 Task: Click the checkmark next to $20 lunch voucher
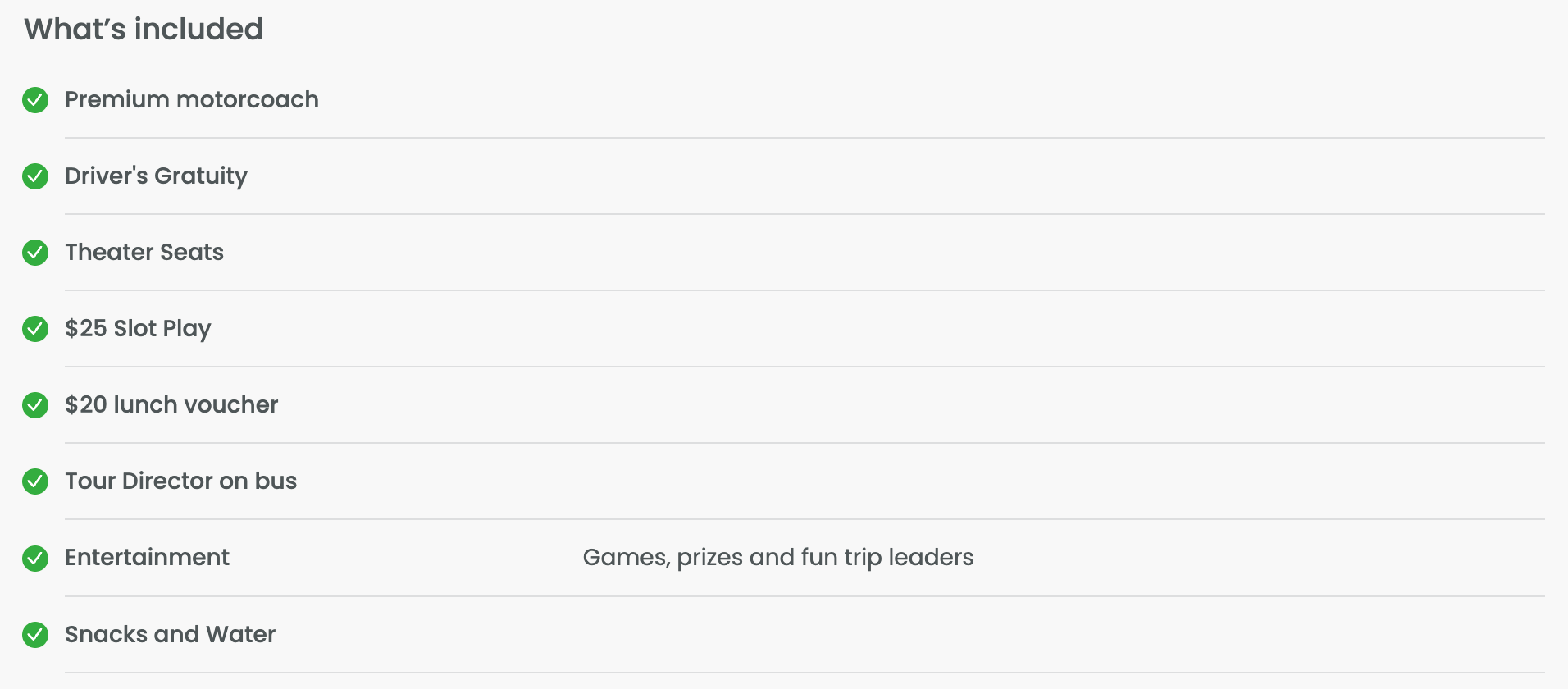tap(35, 405)
